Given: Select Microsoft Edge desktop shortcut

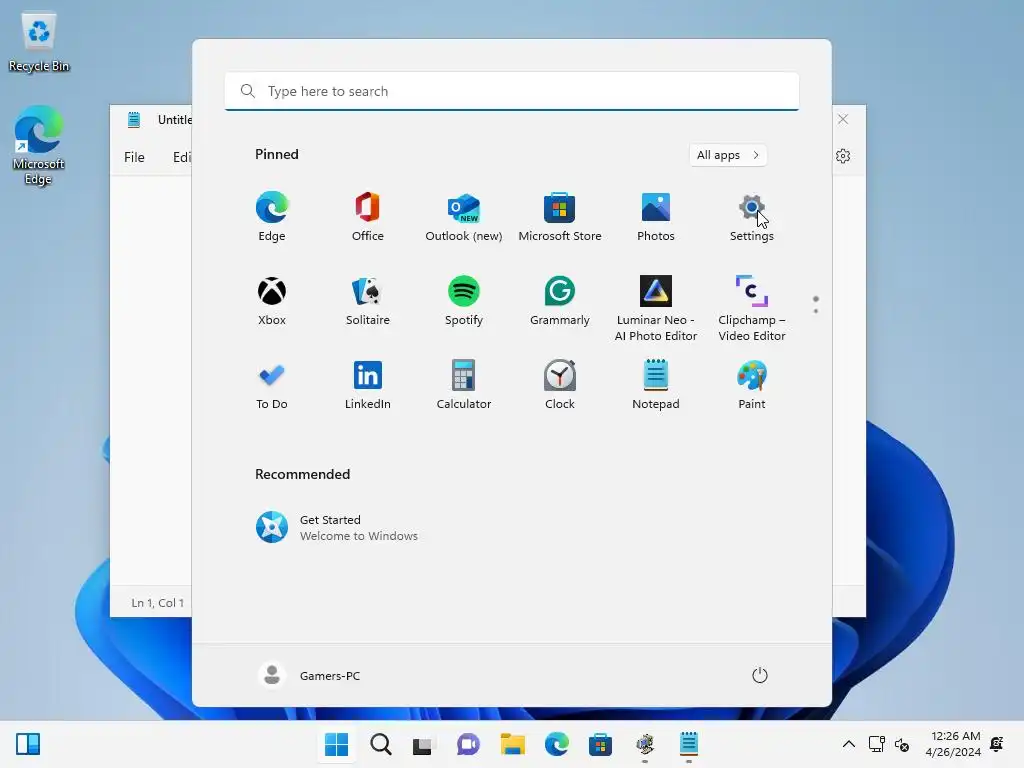Looking at the screenshot, I should point(39,145).
